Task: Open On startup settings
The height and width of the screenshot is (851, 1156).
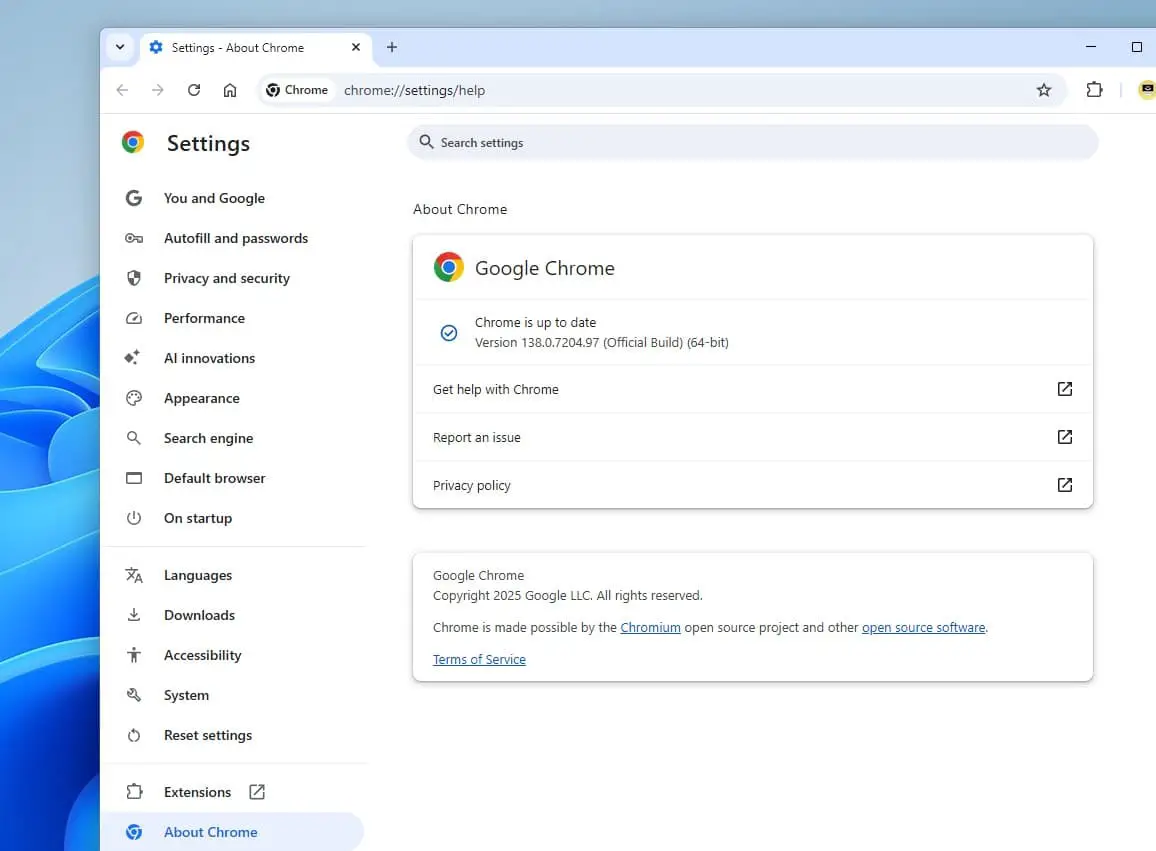Action: pos(198,518)
